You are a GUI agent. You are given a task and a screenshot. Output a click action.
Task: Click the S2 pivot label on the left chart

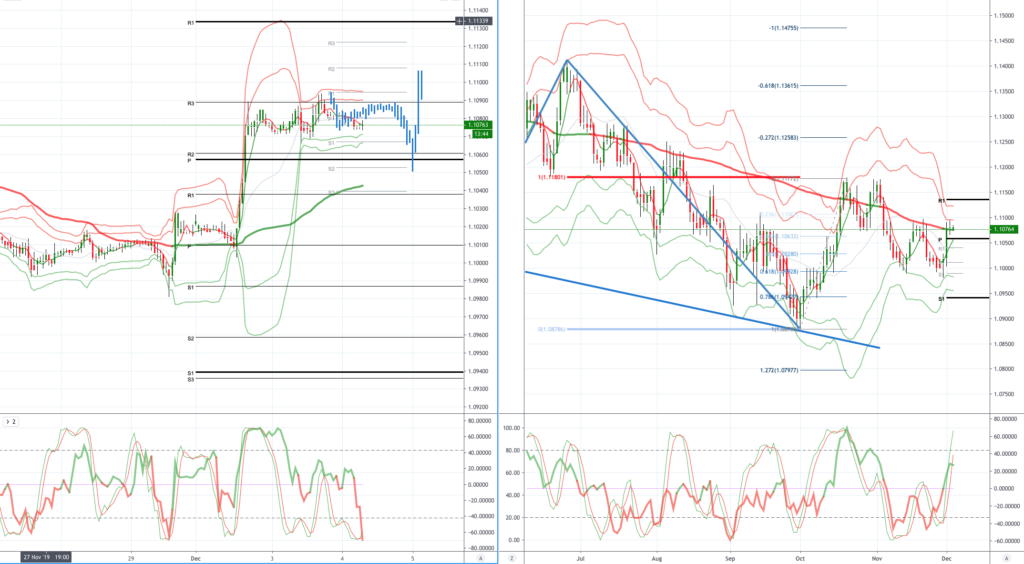190,338
